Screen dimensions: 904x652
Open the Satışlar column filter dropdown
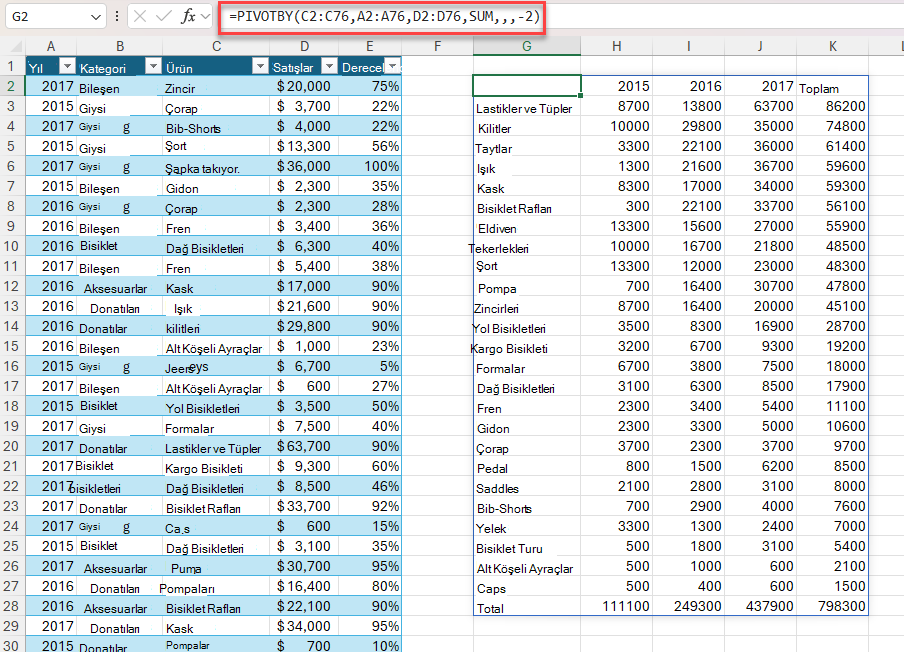pos(329,66)
